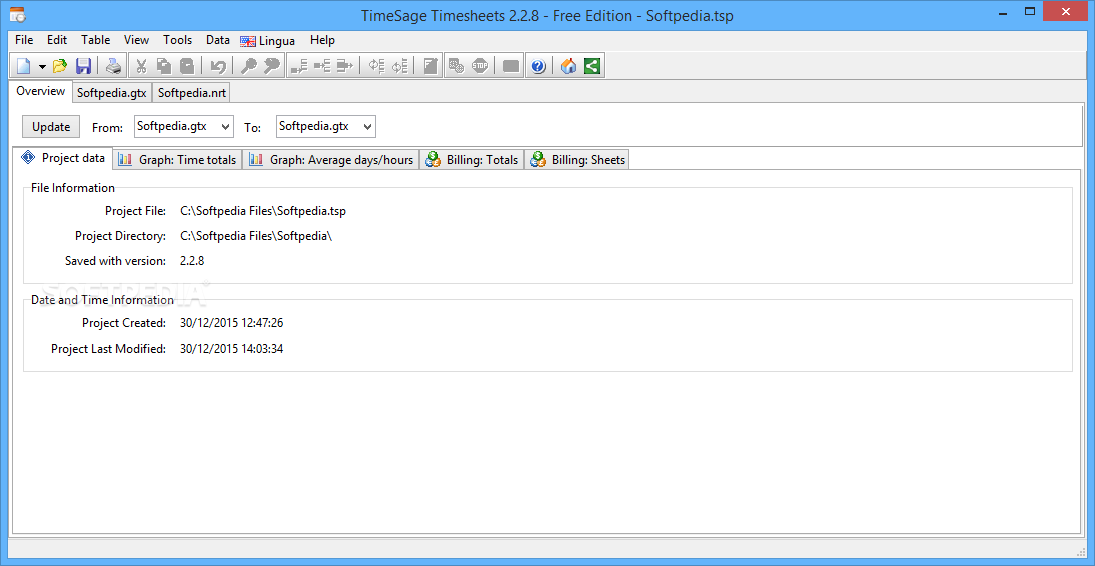This screenshot has height=566, width=1095.
Task: Click the Update button
Action: coord(51,127)
